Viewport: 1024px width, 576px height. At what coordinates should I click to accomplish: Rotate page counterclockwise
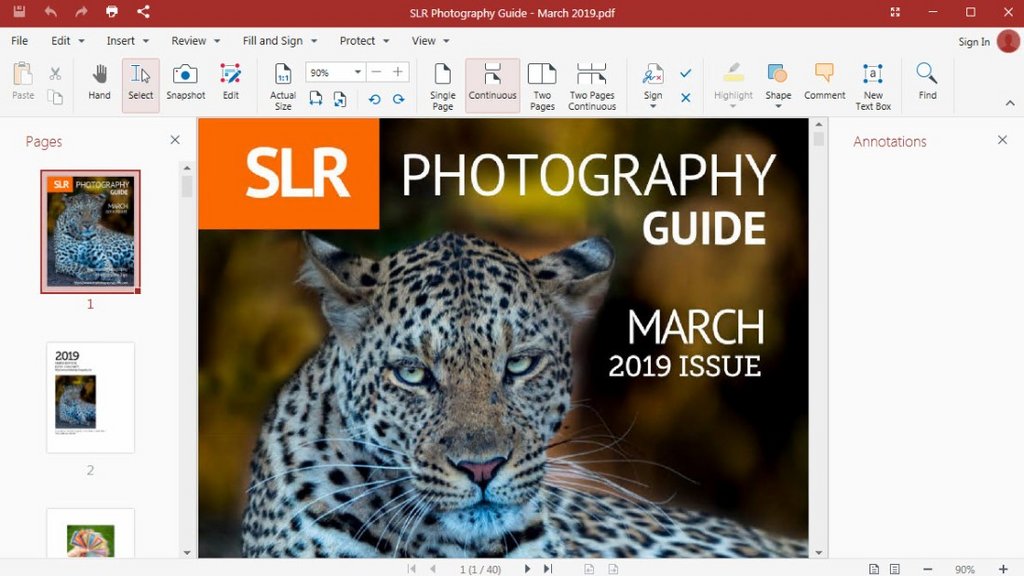point(374,99)
